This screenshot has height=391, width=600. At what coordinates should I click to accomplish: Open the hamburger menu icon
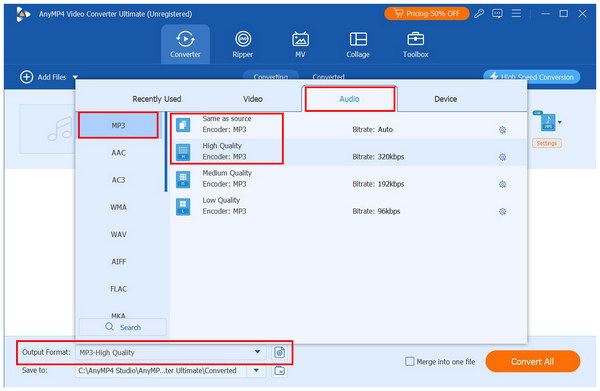point(516,14)
